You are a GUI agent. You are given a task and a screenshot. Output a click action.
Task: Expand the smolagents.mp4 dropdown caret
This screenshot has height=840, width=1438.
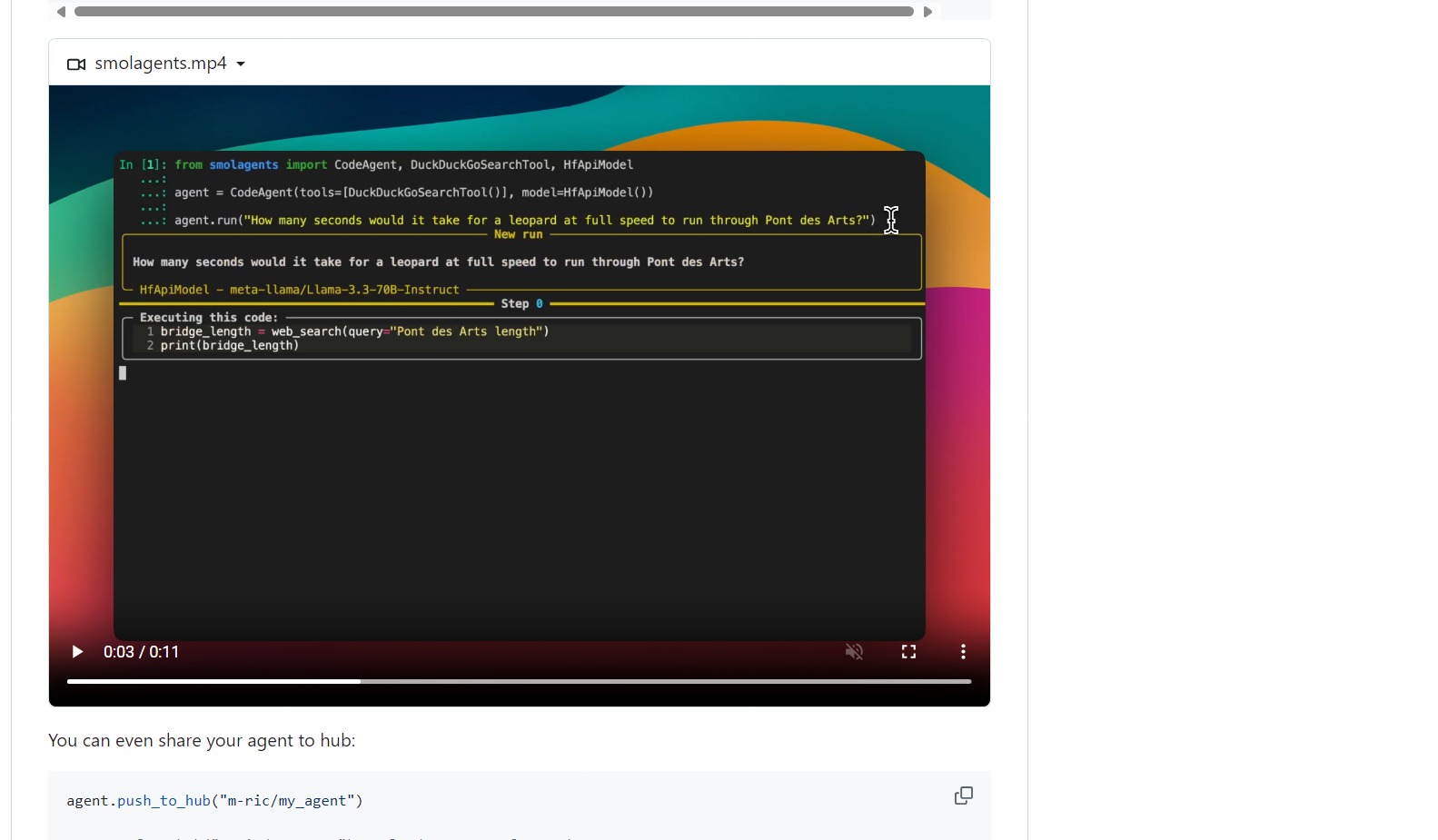point(241,64)
